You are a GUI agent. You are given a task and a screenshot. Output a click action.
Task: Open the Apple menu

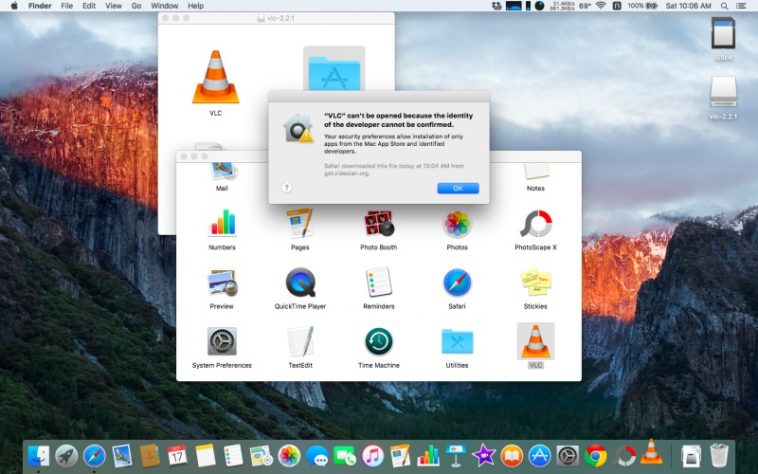(x=13, y=6)
